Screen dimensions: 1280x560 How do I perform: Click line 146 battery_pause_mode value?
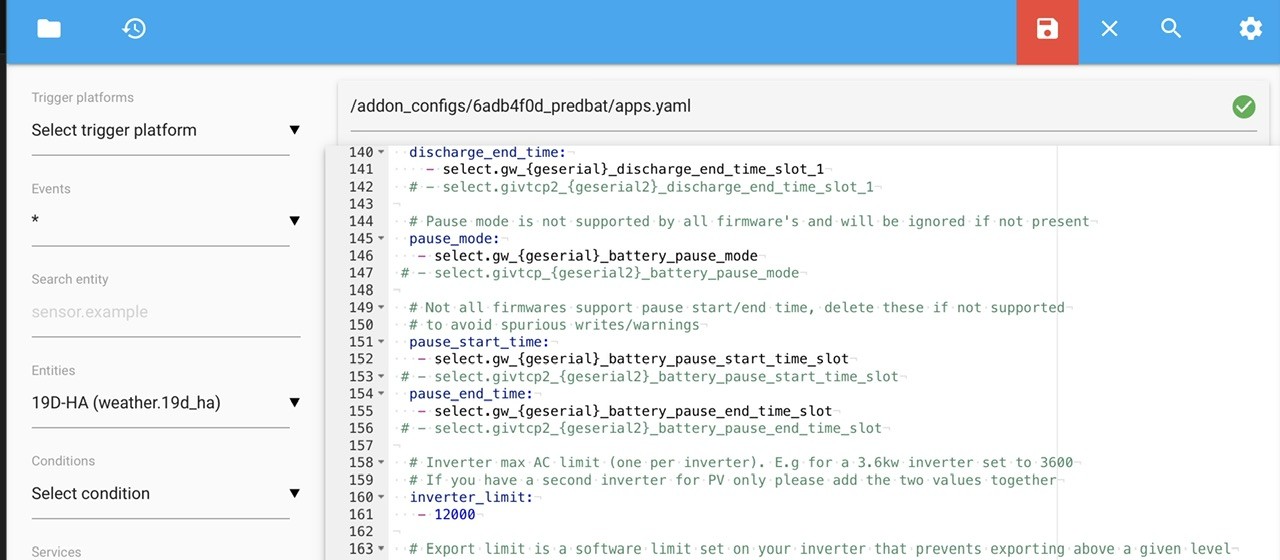pyautogui.click(x=595, y=255)
